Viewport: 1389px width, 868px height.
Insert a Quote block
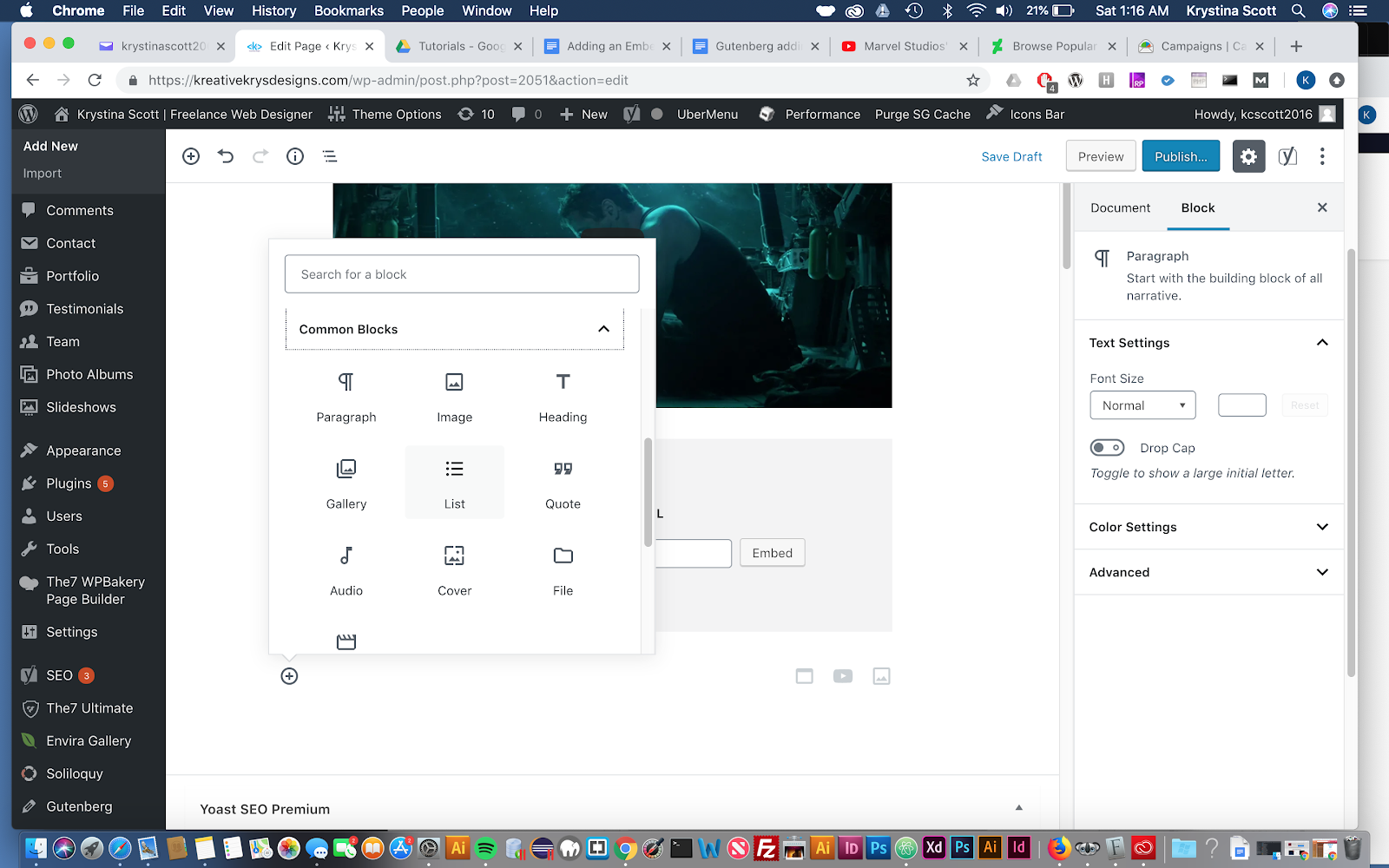pos(563,483)
